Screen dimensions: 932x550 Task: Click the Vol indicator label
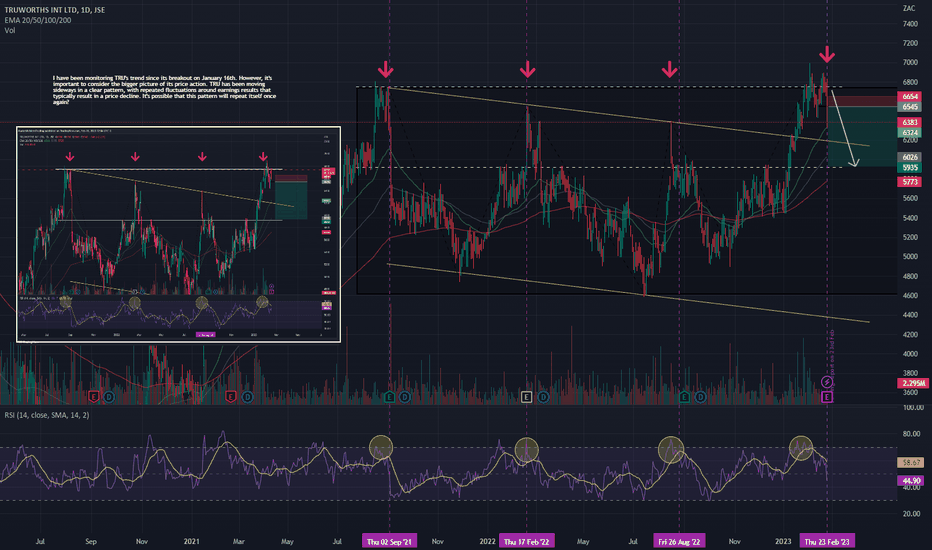[10, 30]
